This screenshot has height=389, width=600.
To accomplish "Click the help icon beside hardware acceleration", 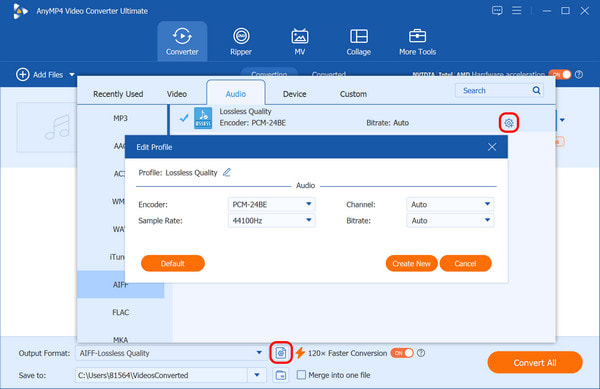I will tap(579, 75).
